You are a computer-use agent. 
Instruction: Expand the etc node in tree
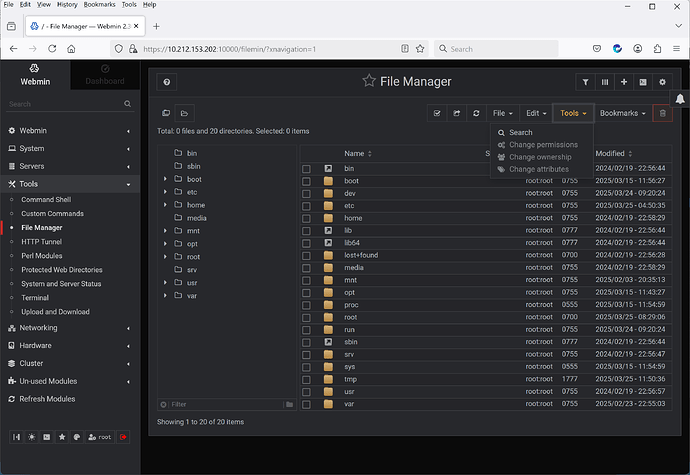[165, 192]
